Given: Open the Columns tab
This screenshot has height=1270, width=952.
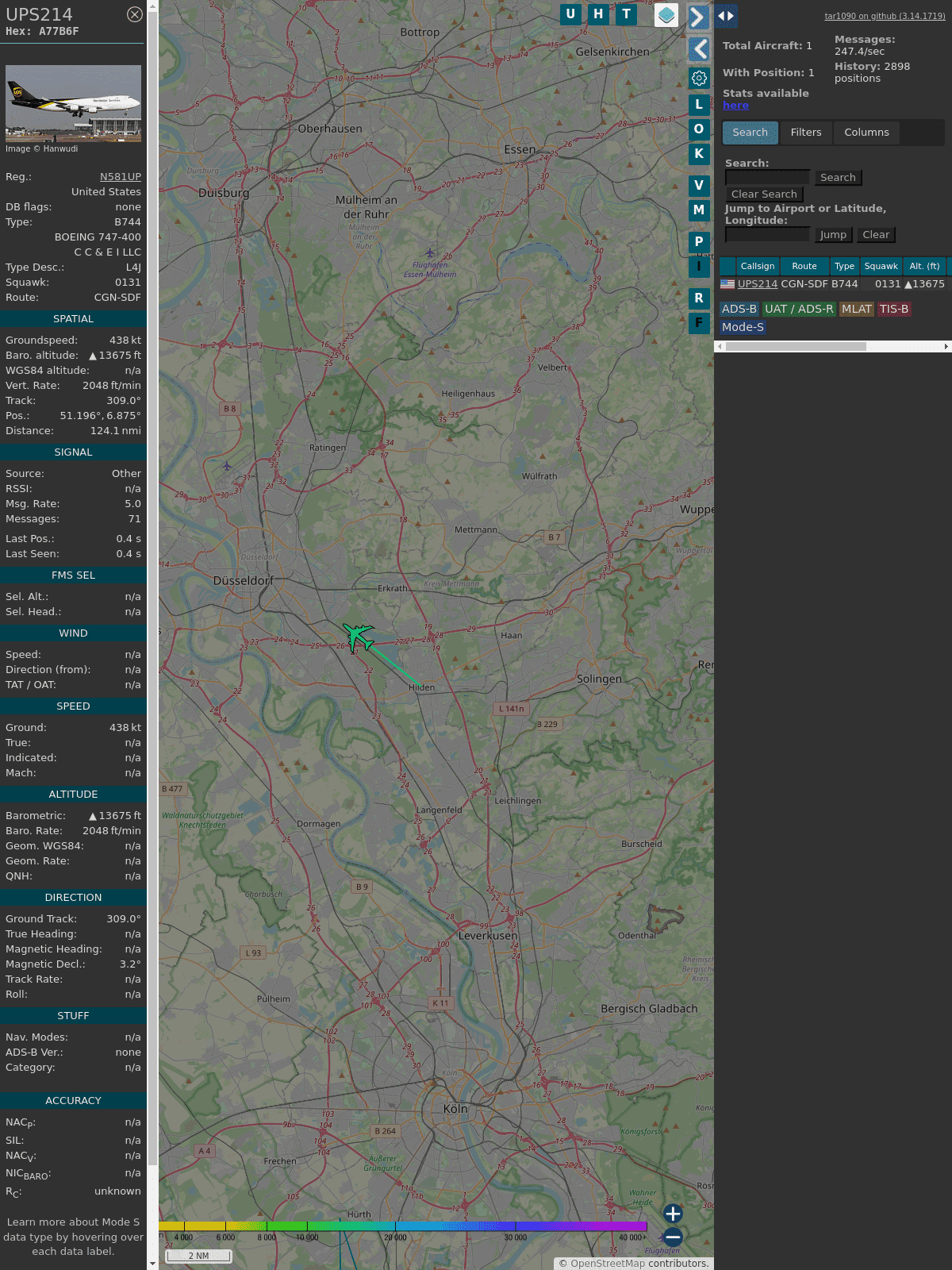Looking at the screenshot, I should tap(866, 133).
